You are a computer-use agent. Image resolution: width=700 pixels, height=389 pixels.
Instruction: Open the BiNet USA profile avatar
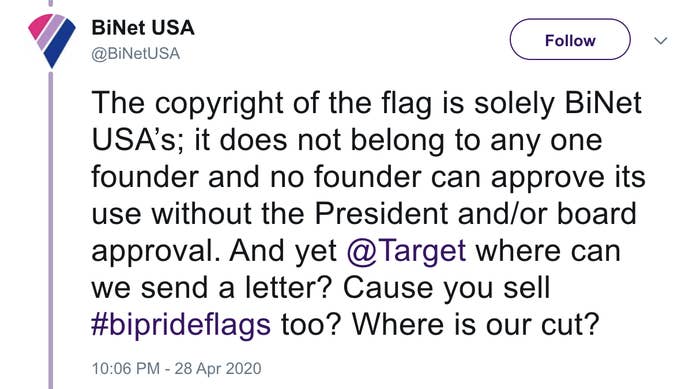[x=52, y=41]
